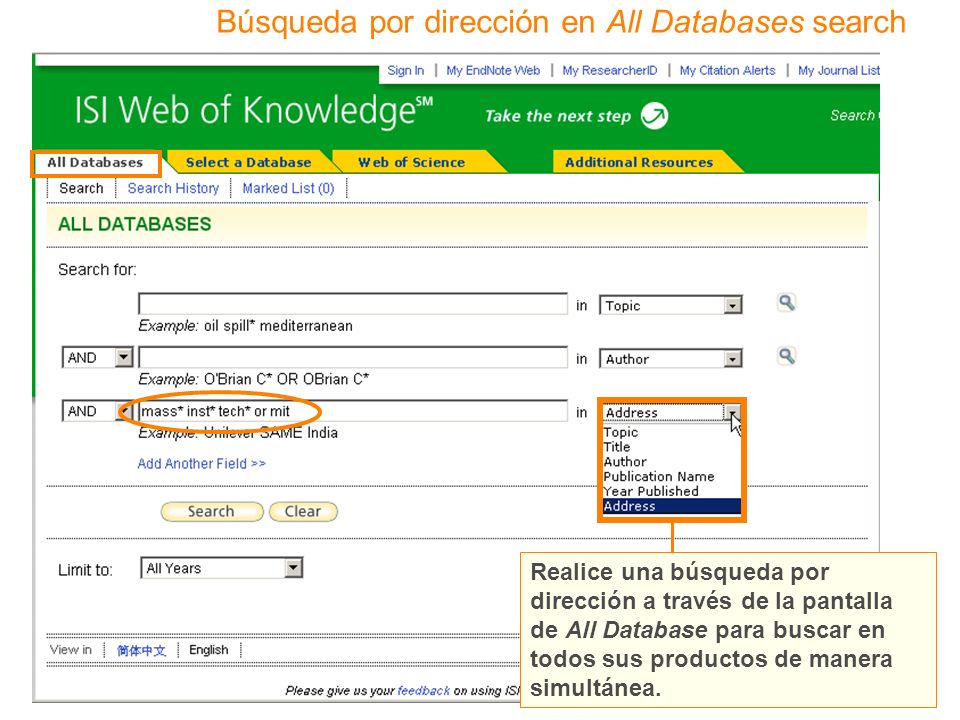Switch to the All Databases tab
Image resolution: width=960 pixels, height=720 pixels.
[x=96, y=163]
